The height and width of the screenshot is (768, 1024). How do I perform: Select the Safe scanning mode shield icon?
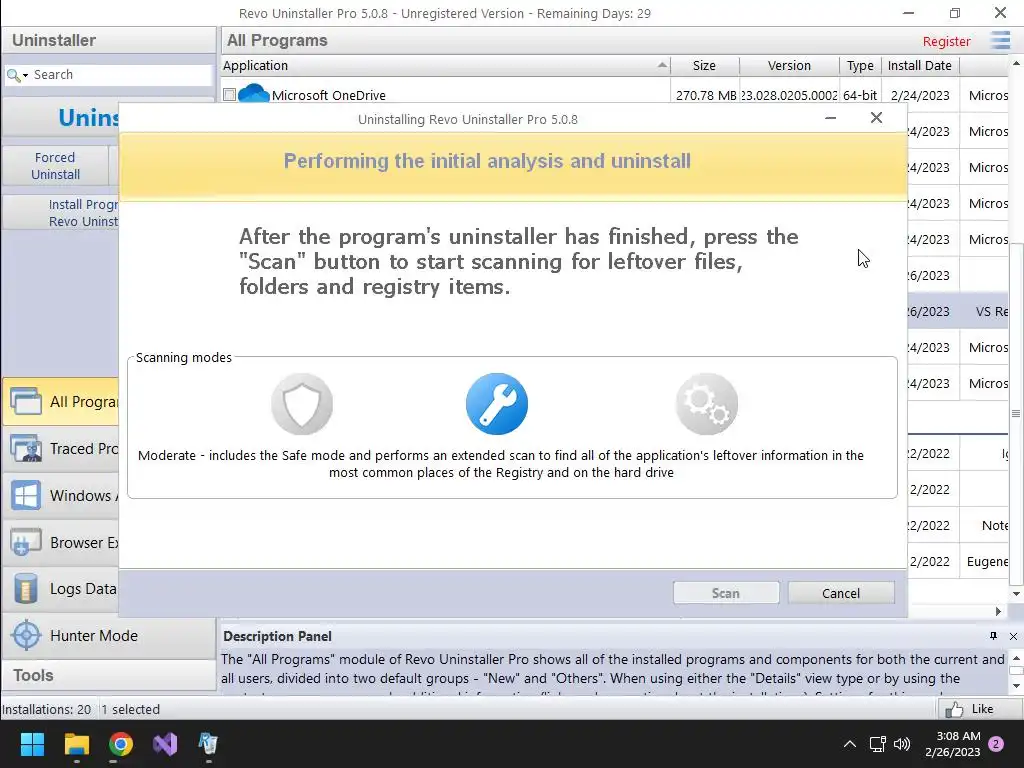302,404
